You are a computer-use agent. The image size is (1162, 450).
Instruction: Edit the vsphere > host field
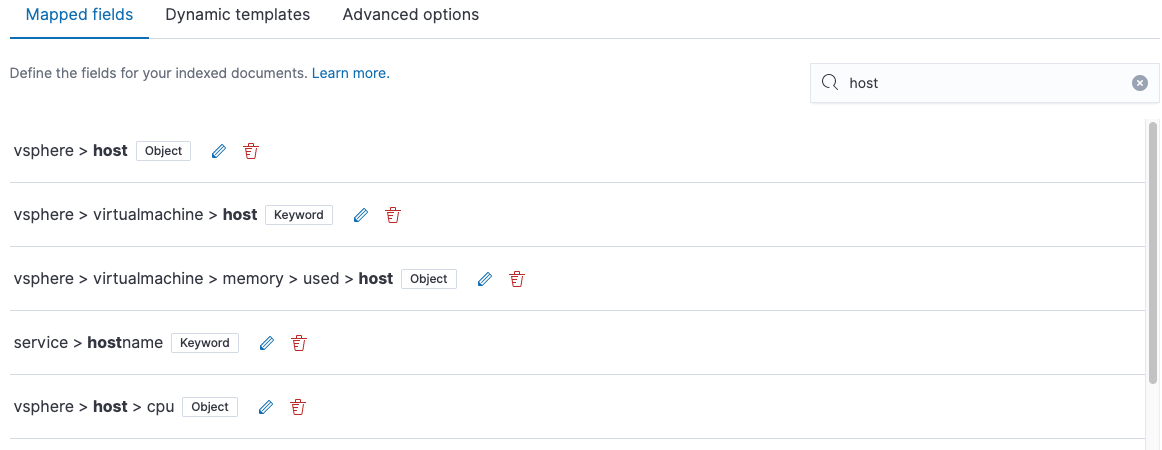pyautogui.click(x=219, y=151)
